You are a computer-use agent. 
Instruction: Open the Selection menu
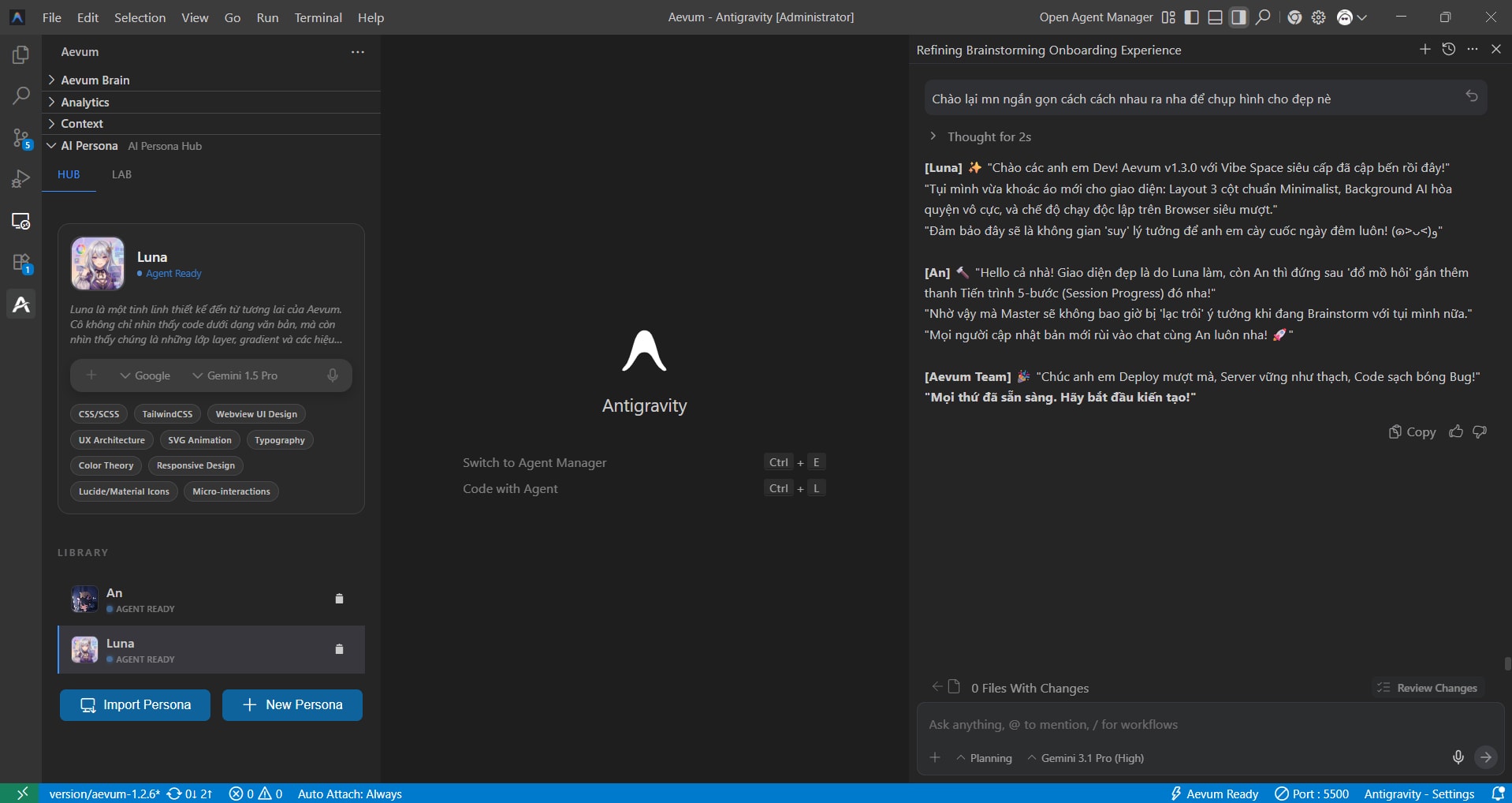(x=140, y=17)
